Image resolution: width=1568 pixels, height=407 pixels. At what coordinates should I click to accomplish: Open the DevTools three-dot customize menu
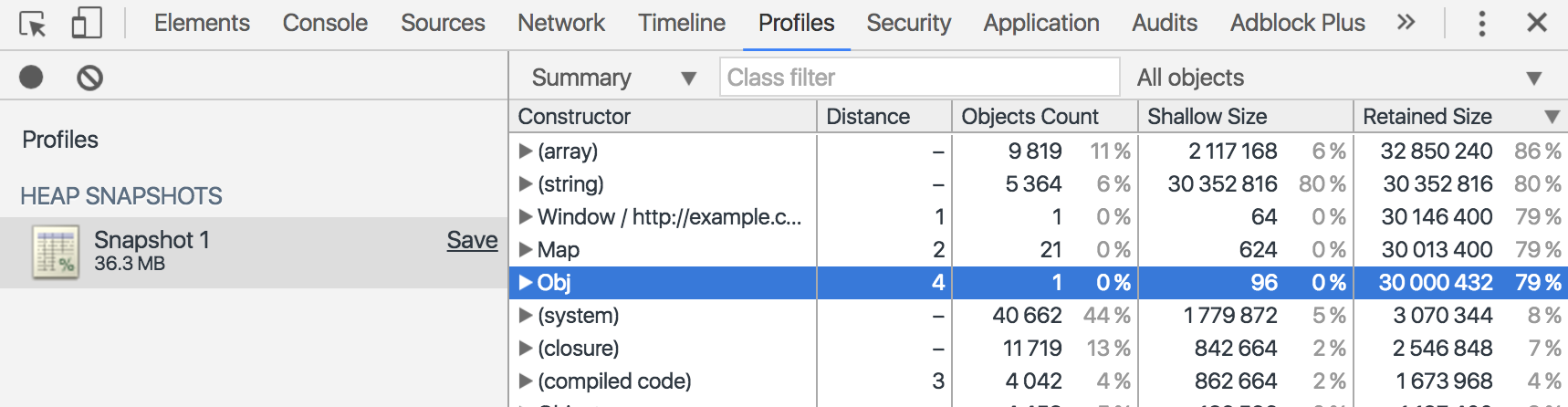[x=1481, y=23]
